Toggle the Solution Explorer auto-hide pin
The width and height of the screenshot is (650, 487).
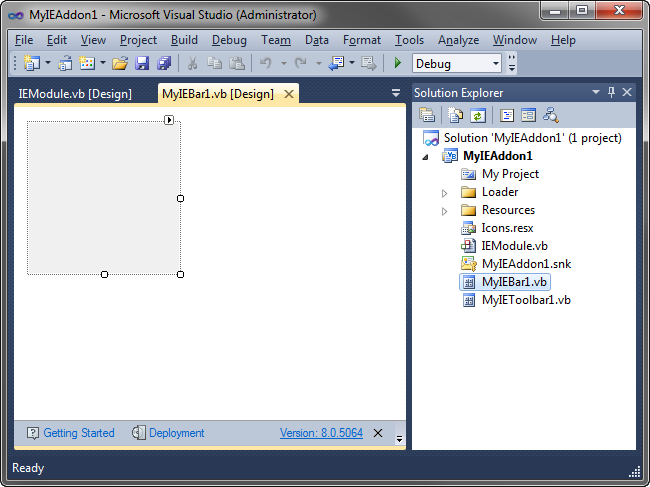611,92
